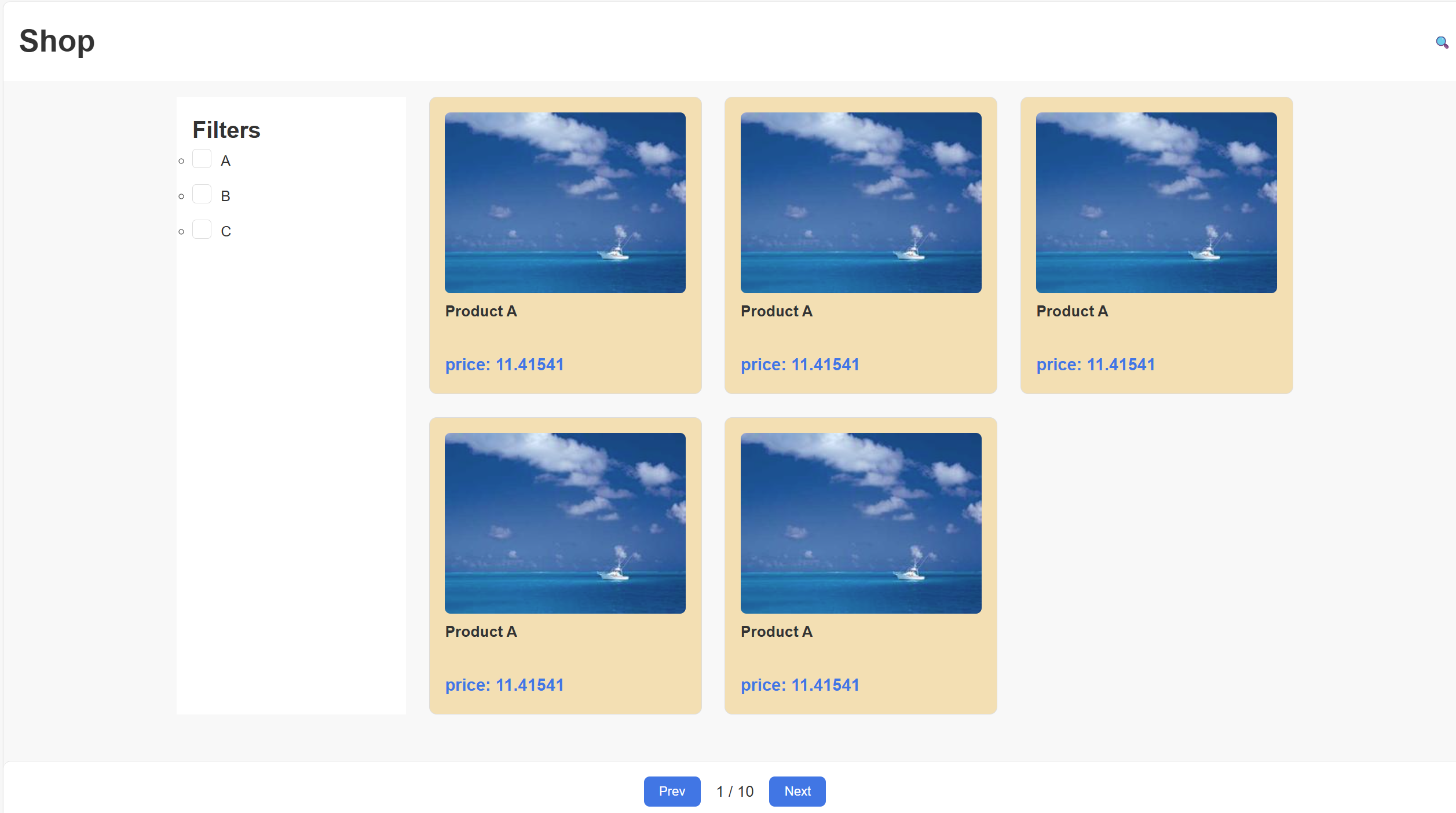This screenshot has height=813, width=1456.
Task: Click the top-right card's Product A title
Action: 1072,311
